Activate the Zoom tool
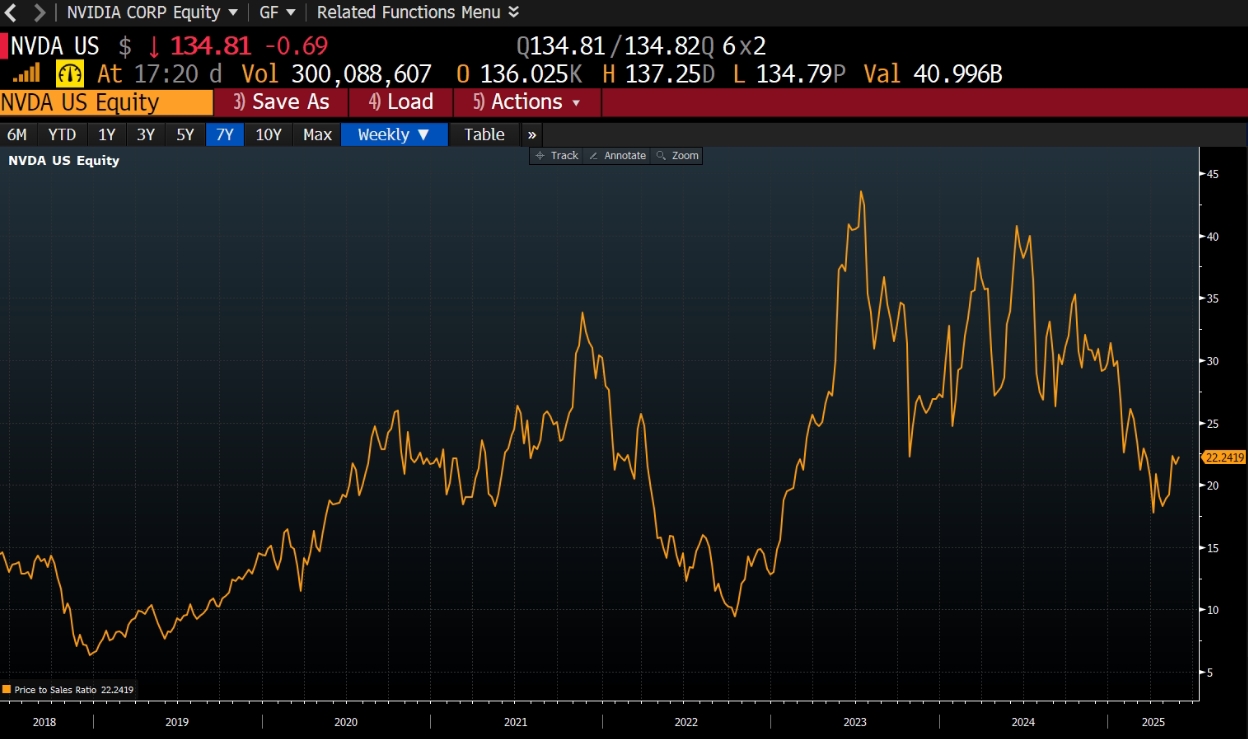The height and width of the screenshot is (739, 1248). click(677, 155)
